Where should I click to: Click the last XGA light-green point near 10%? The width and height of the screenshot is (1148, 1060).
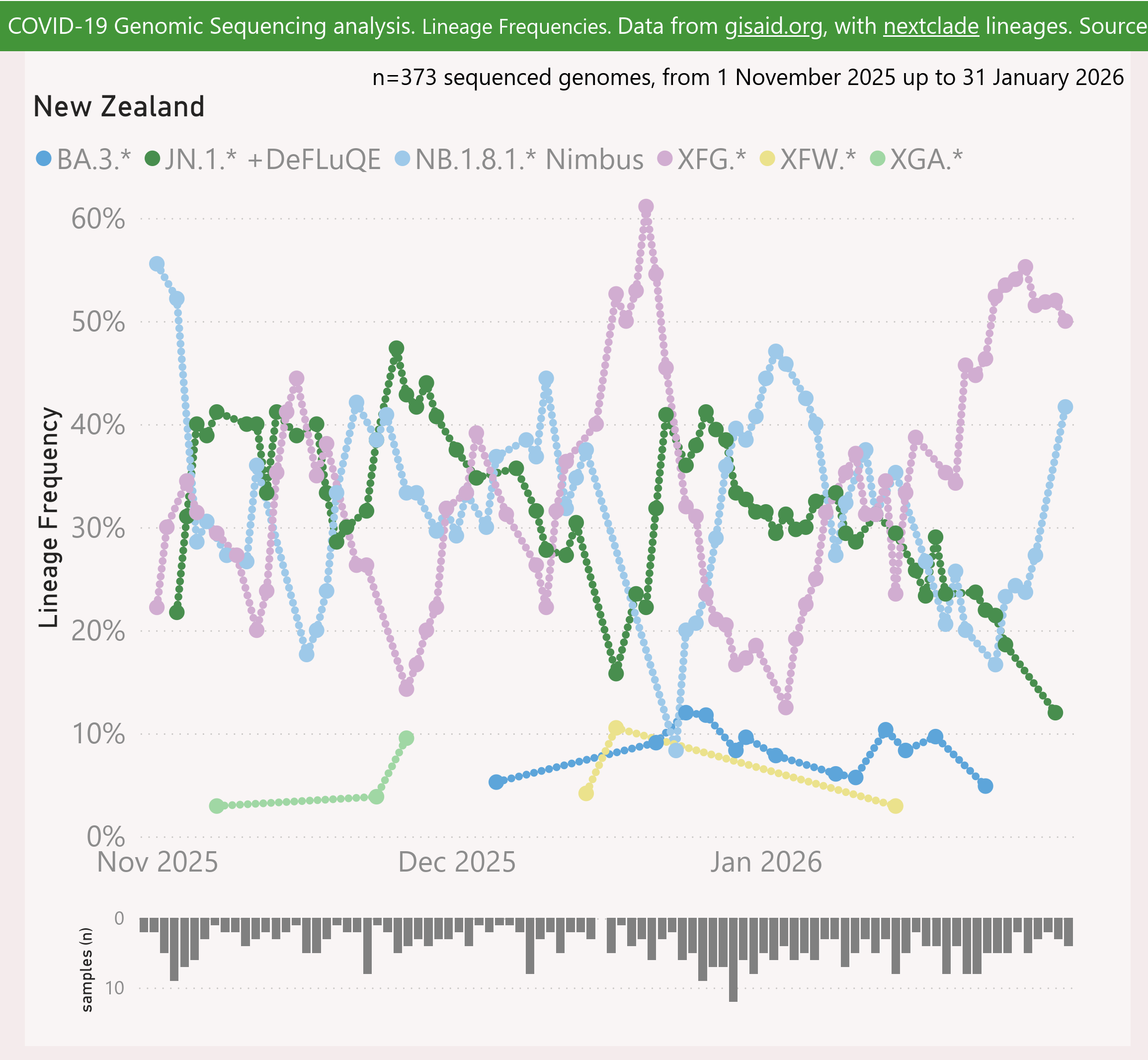click(406, 738)
